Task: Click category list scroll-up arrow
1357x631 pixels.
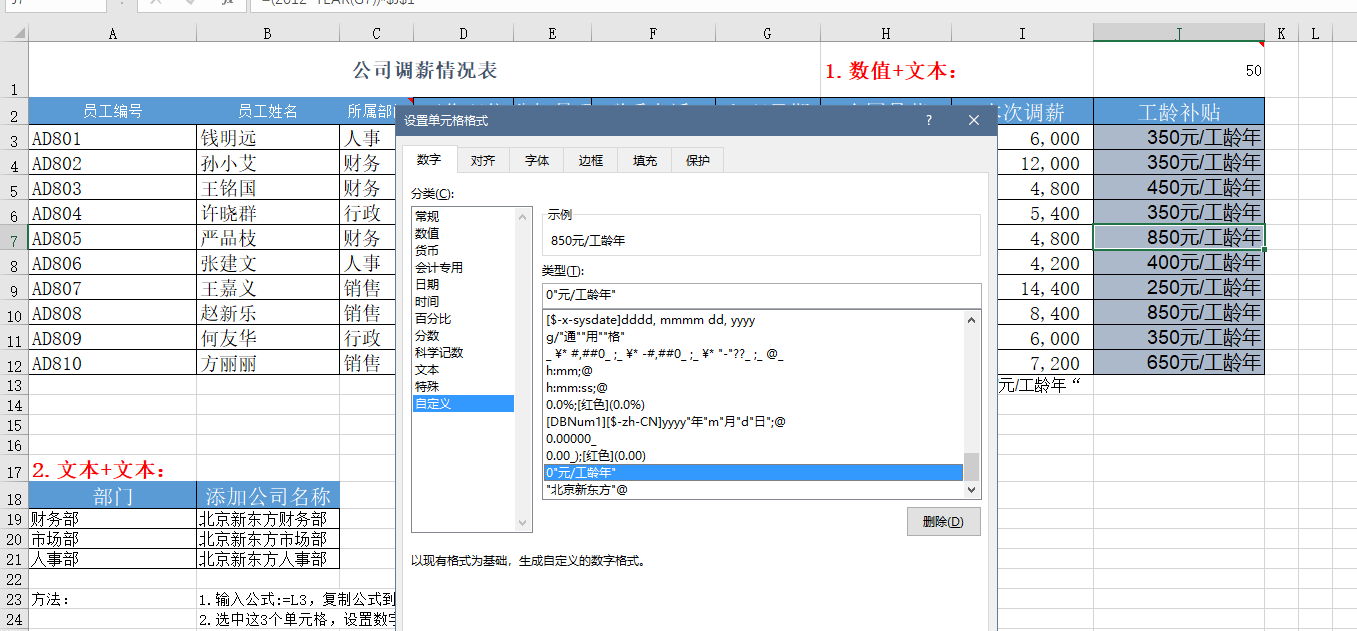Action: click(x=523, y=216)
